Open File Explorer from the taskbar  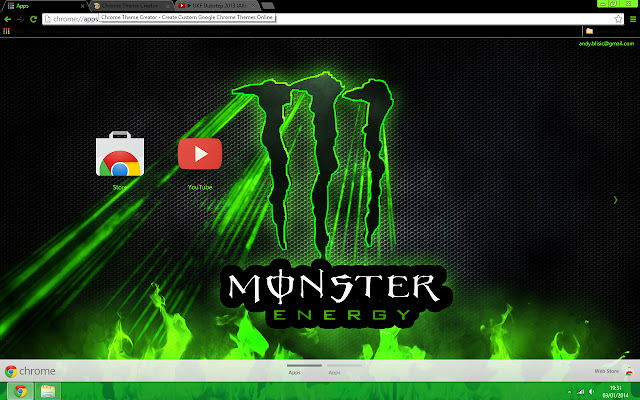point(47,391)
